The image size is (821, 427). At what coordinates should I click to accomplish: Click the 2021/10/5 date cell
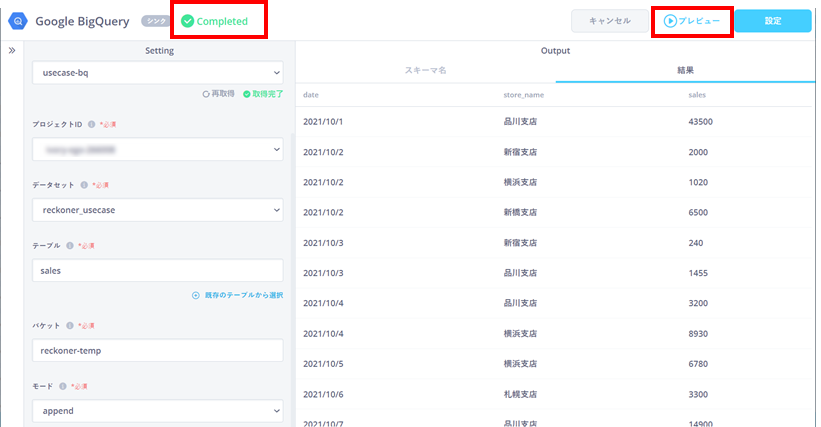(x=323, y=364)
